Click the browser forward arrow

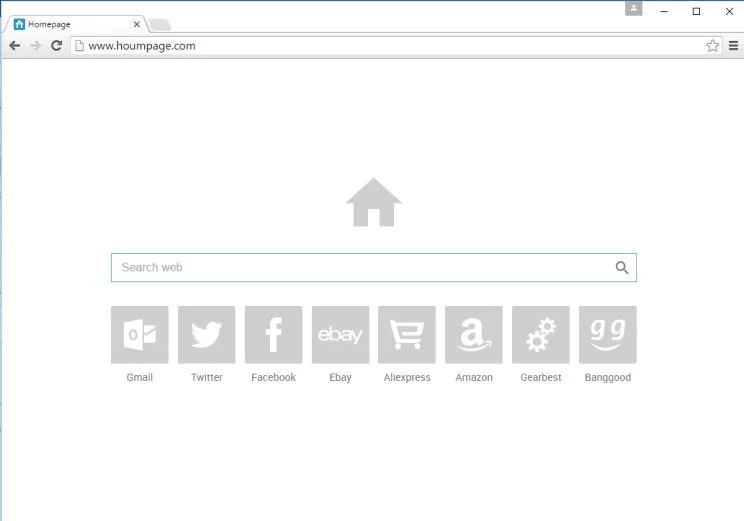pyautogui.click(x=35, y=46)
